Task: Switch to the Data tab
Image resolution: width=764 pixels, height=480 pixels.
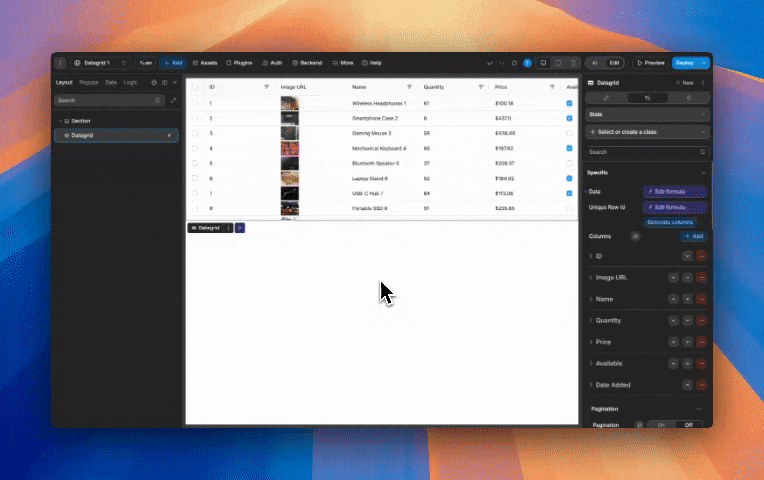Action: (111, 82)
